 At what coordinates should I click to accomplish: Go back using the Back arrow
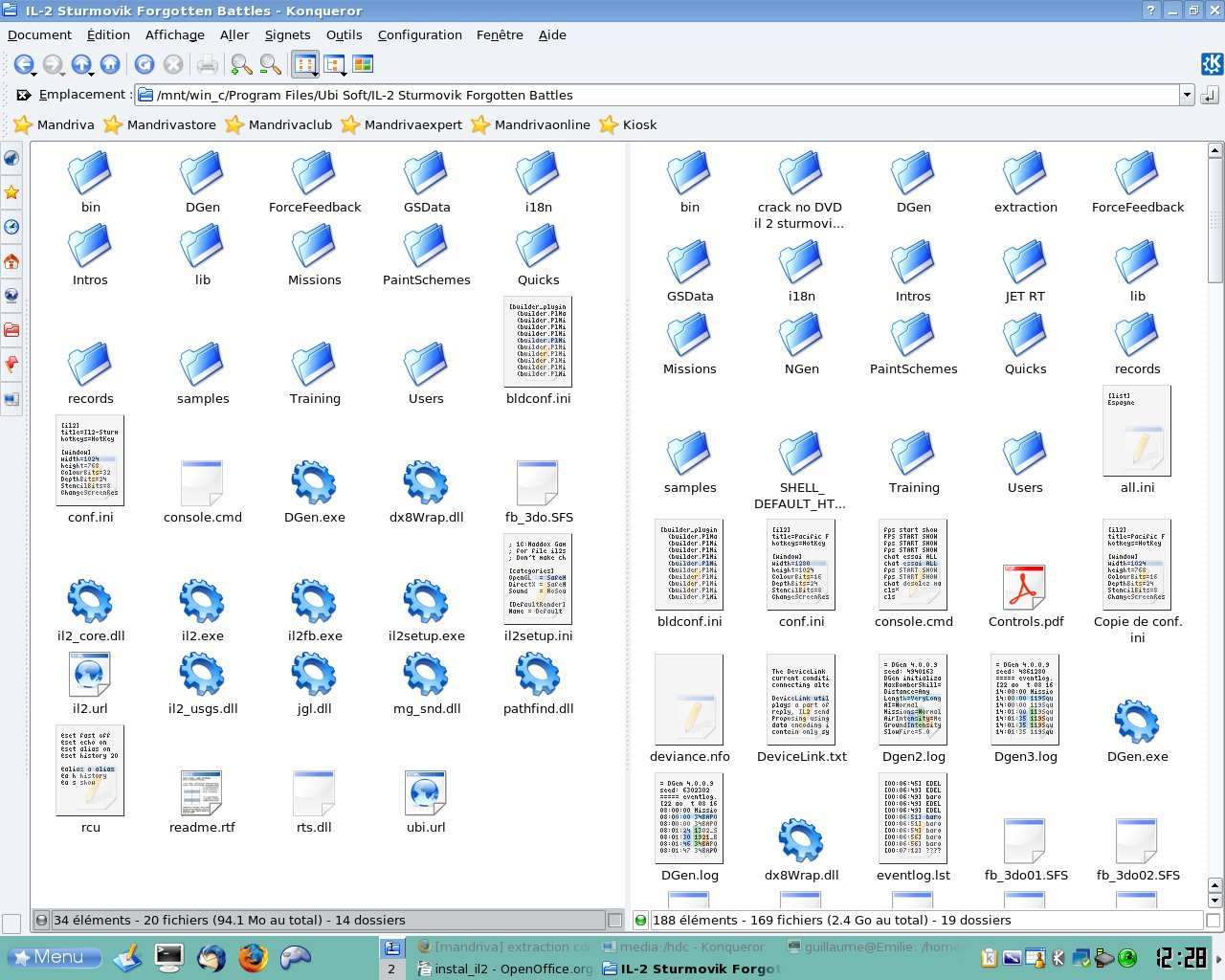coord(23,64)
